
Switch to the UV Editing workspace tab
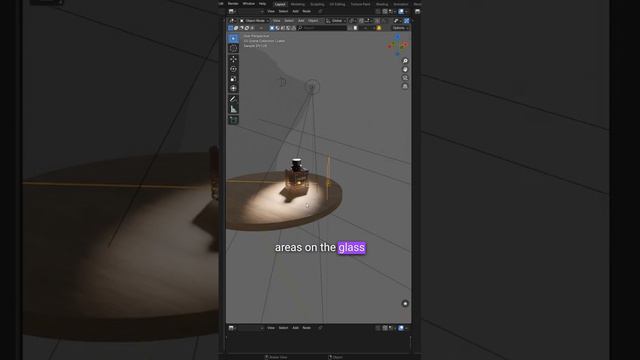337,4
